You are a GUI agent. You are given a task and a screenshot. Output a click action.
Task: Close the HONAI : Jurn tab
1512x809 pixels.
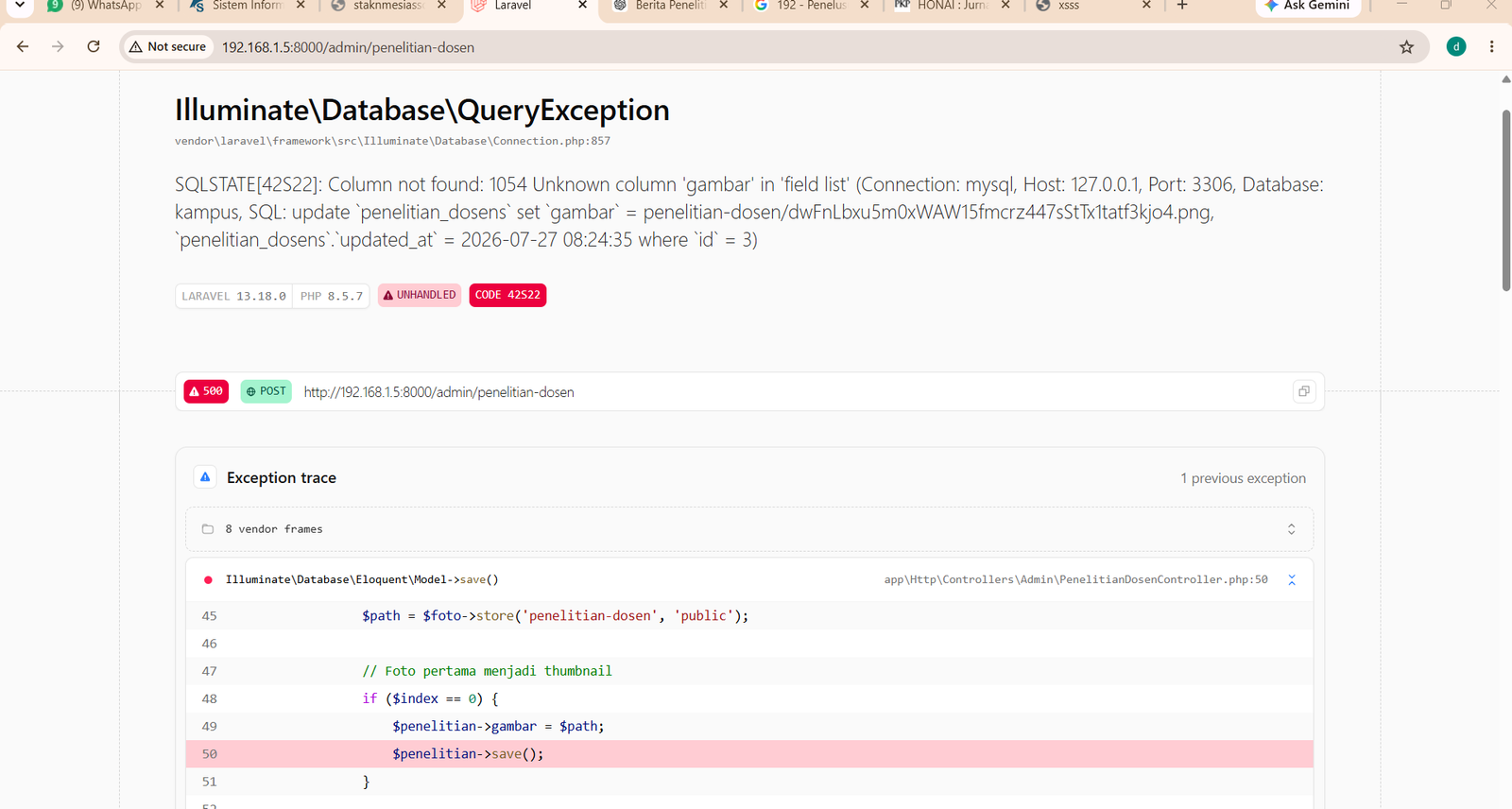1005,6
